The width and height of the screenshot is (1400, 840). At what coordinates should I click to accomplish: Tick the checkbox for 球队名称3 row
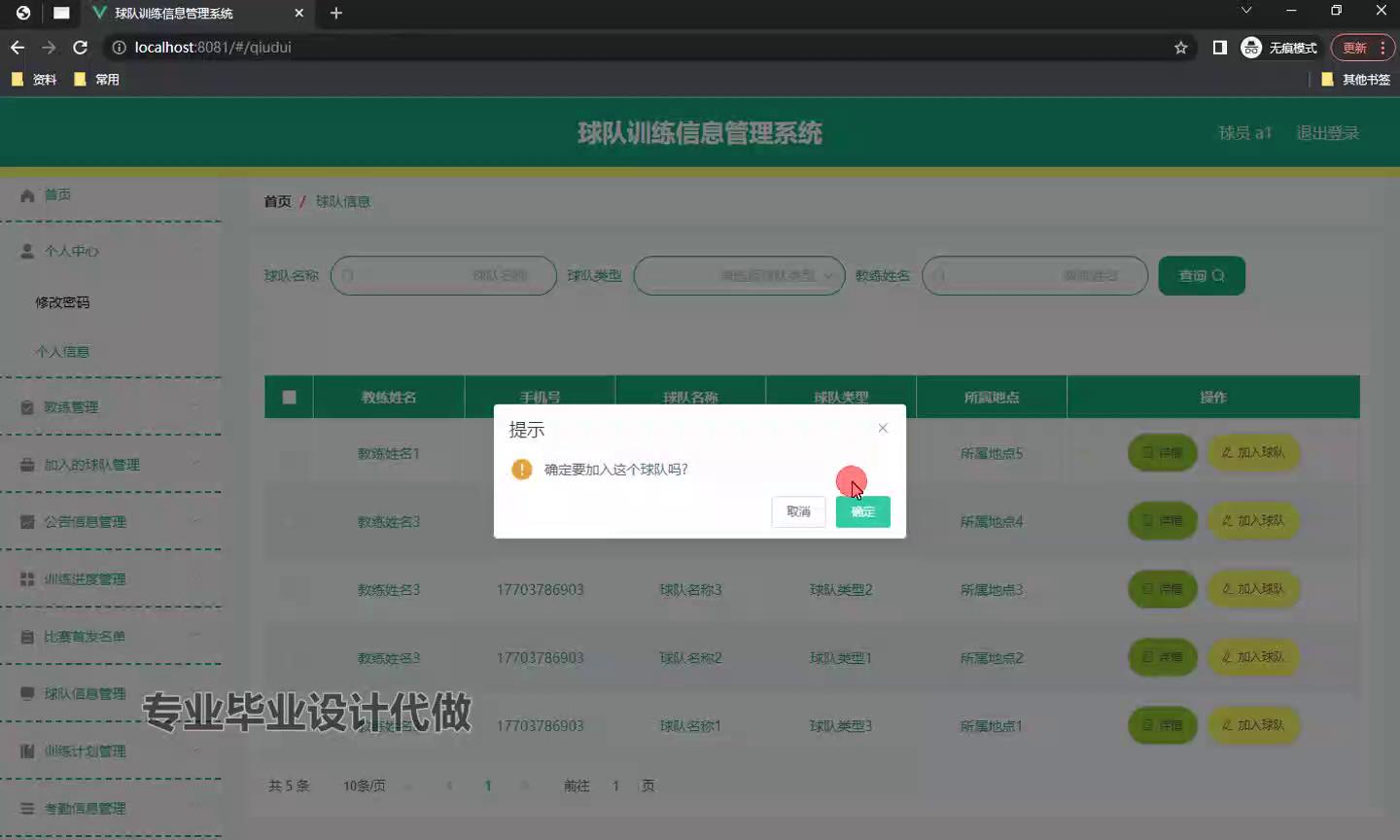pyautogui.click(x=289, y=589)
